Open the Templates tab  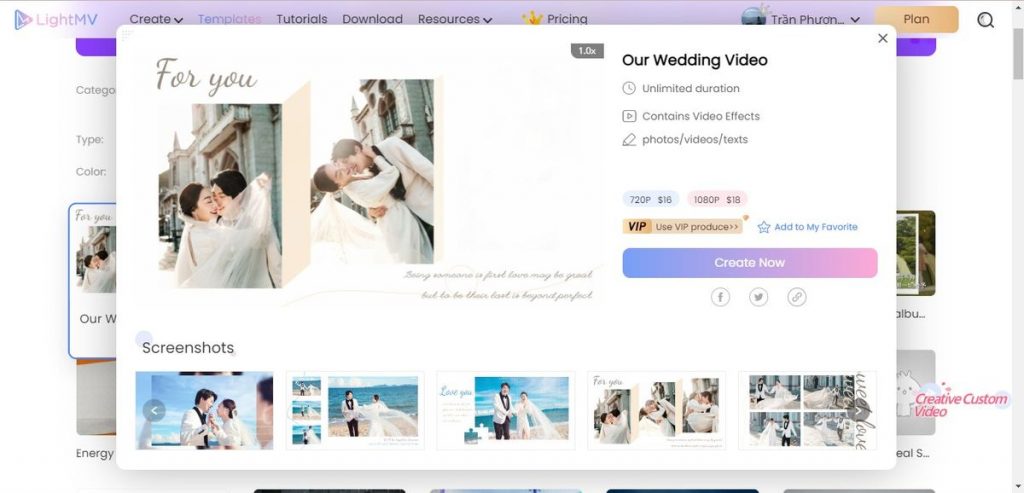click(229, 20)
